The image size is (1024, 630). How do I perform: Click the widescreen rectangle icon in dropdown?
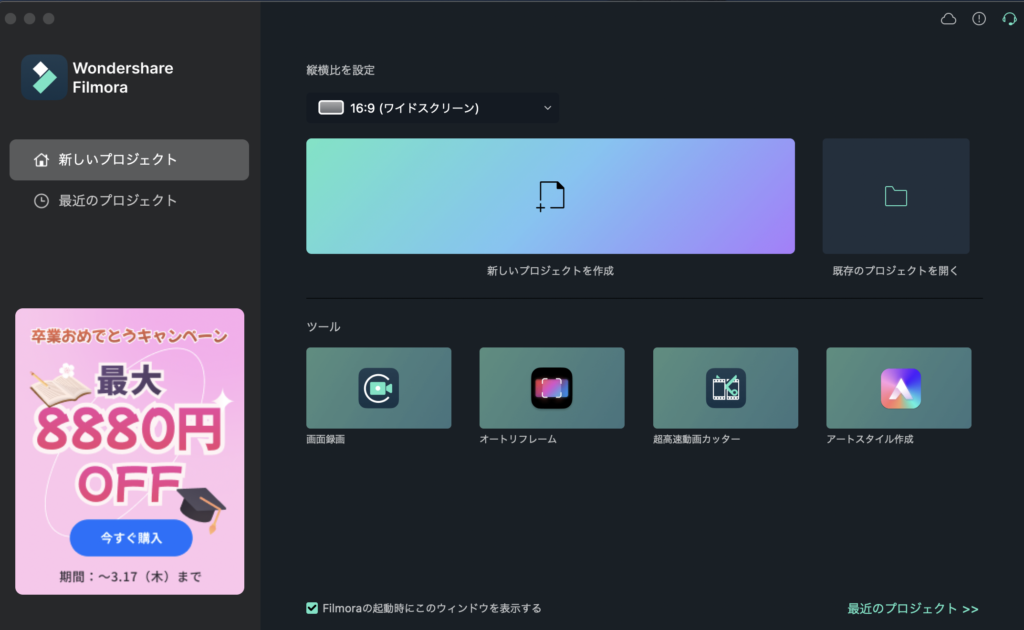pyautogui.click(x=330, y=108)
